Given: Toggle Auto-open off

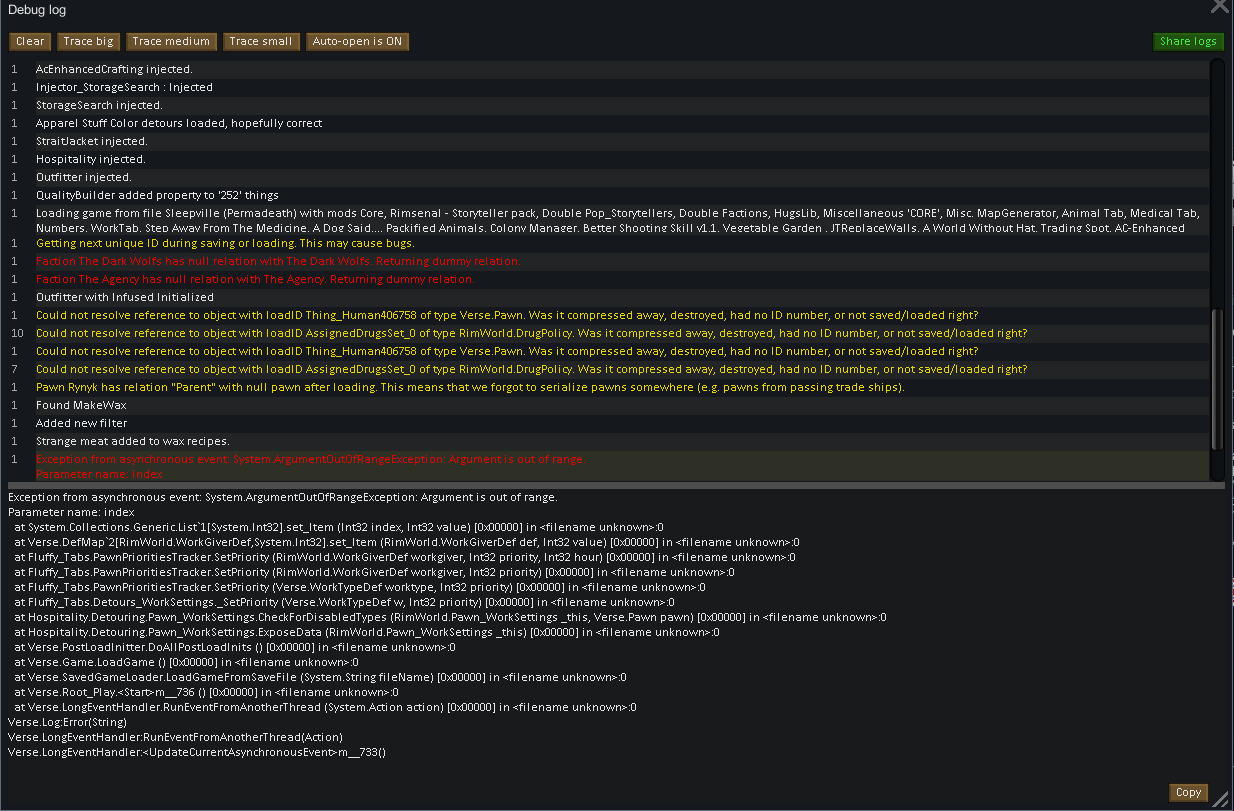Looking at the screenshot, I should (x=357, y=41).
